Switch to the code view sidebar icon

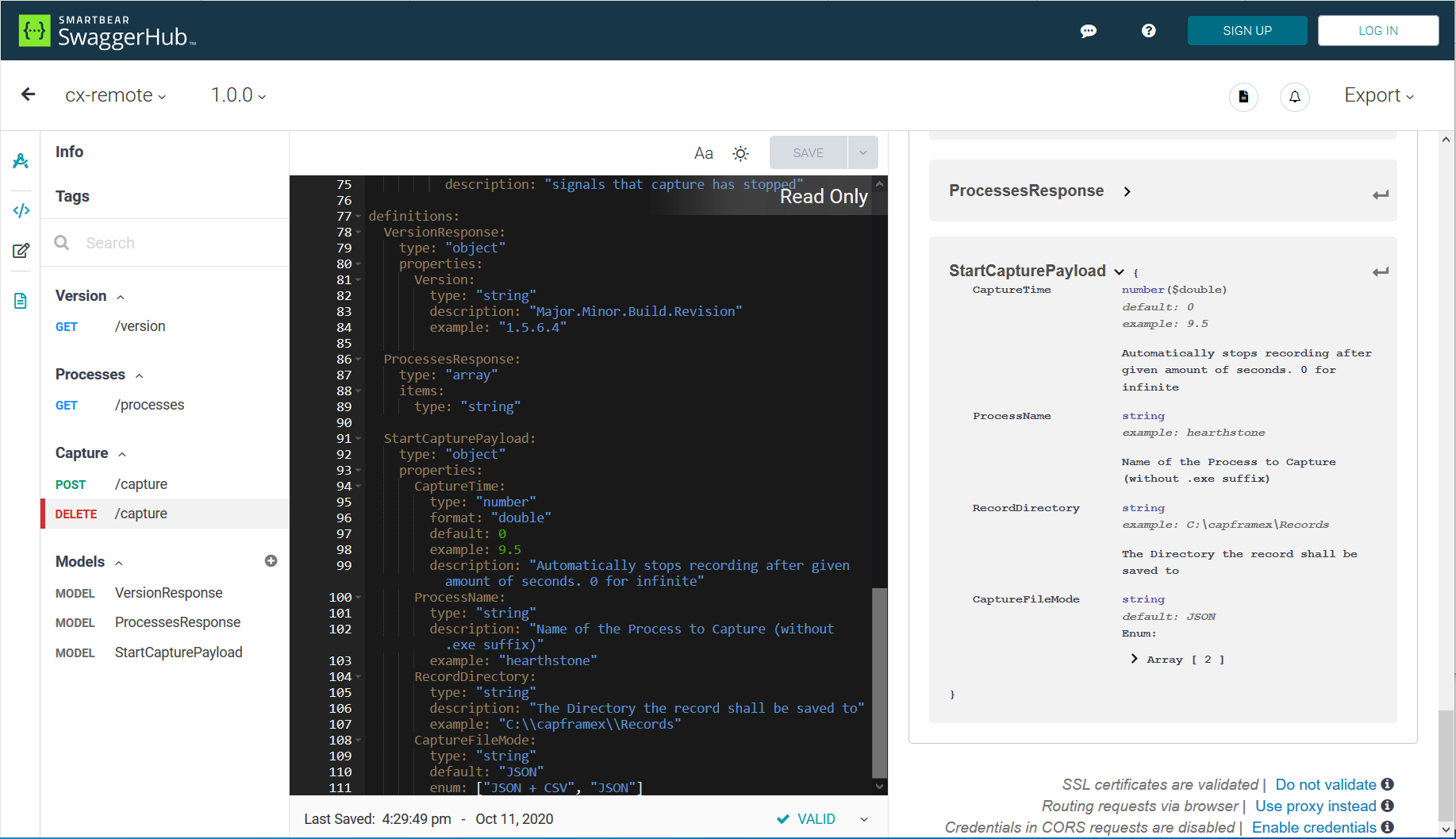pos(21,210)
